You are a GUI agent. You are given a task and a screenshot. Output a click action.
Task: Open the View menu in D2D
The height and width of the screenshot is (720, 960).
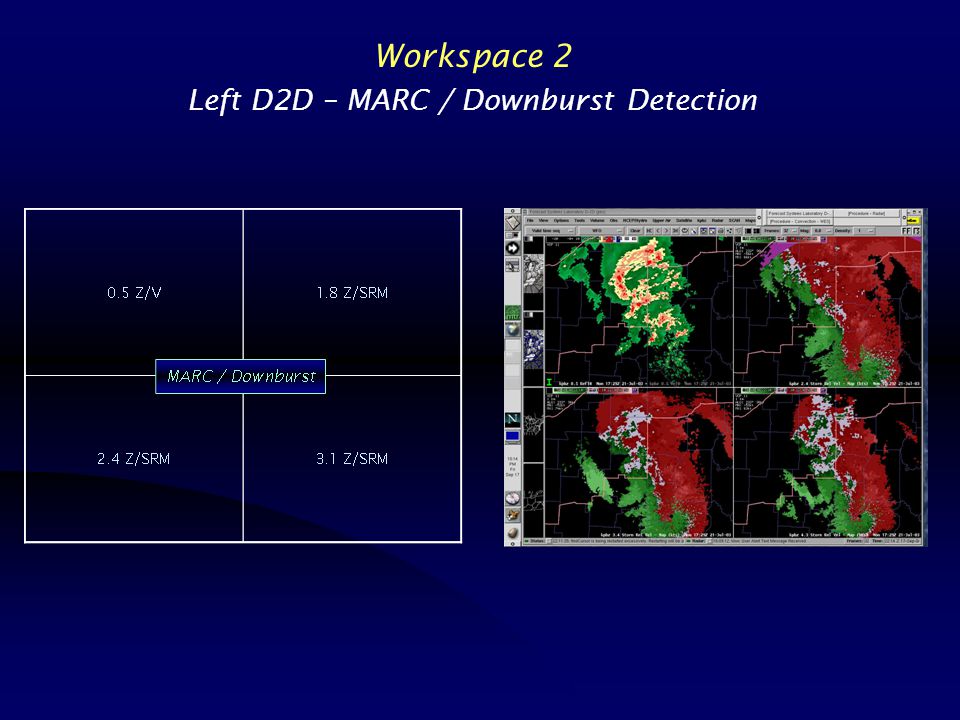[x=543, y=220]
